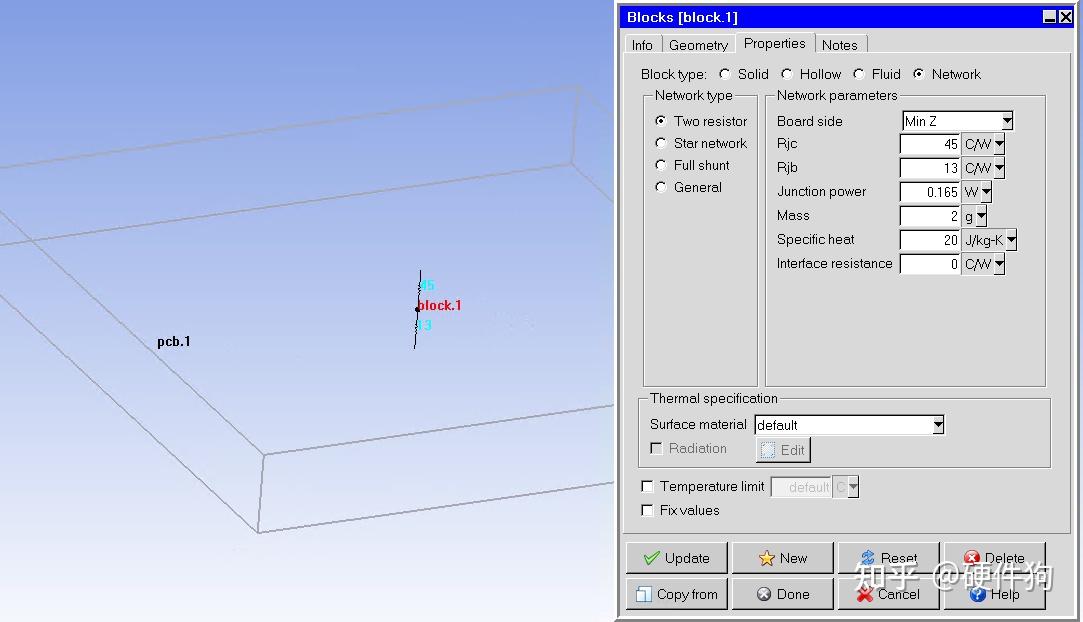Open Rjc units dropdown
Viewport: 1083px width, 622px height.
(x=999, y=144)
